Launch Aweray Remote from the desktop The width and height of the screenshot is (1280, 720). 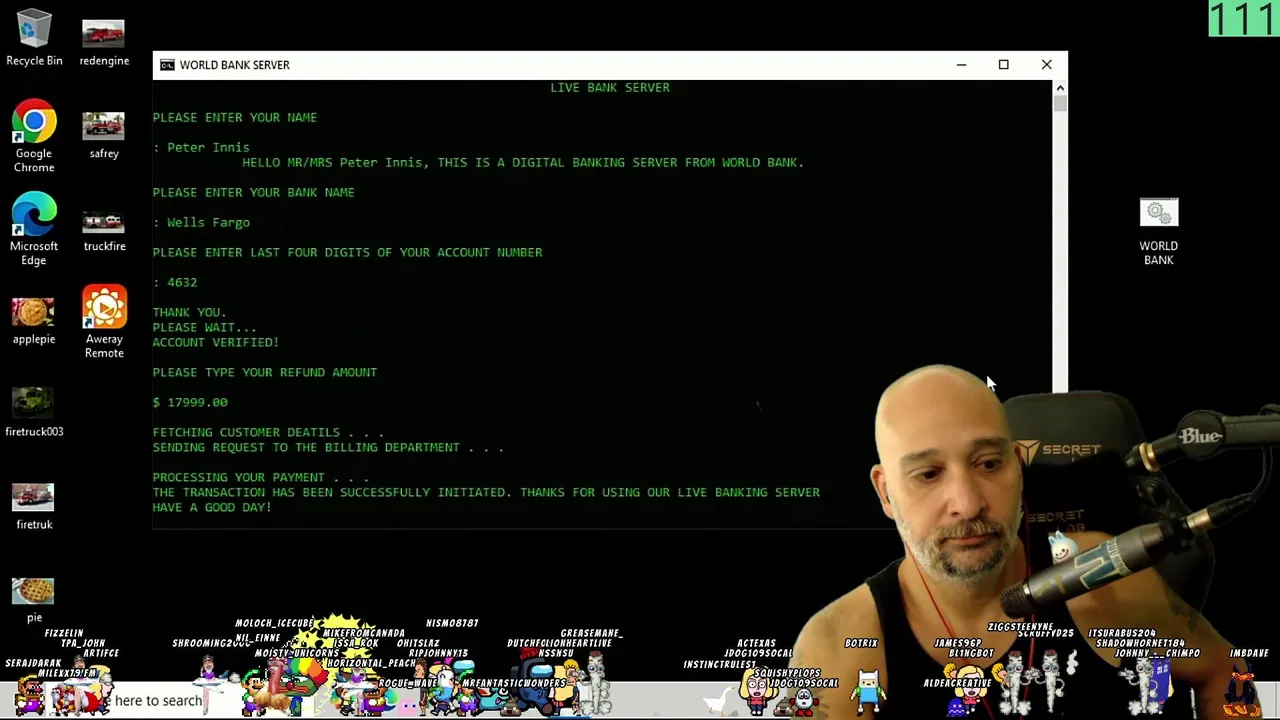104,322
